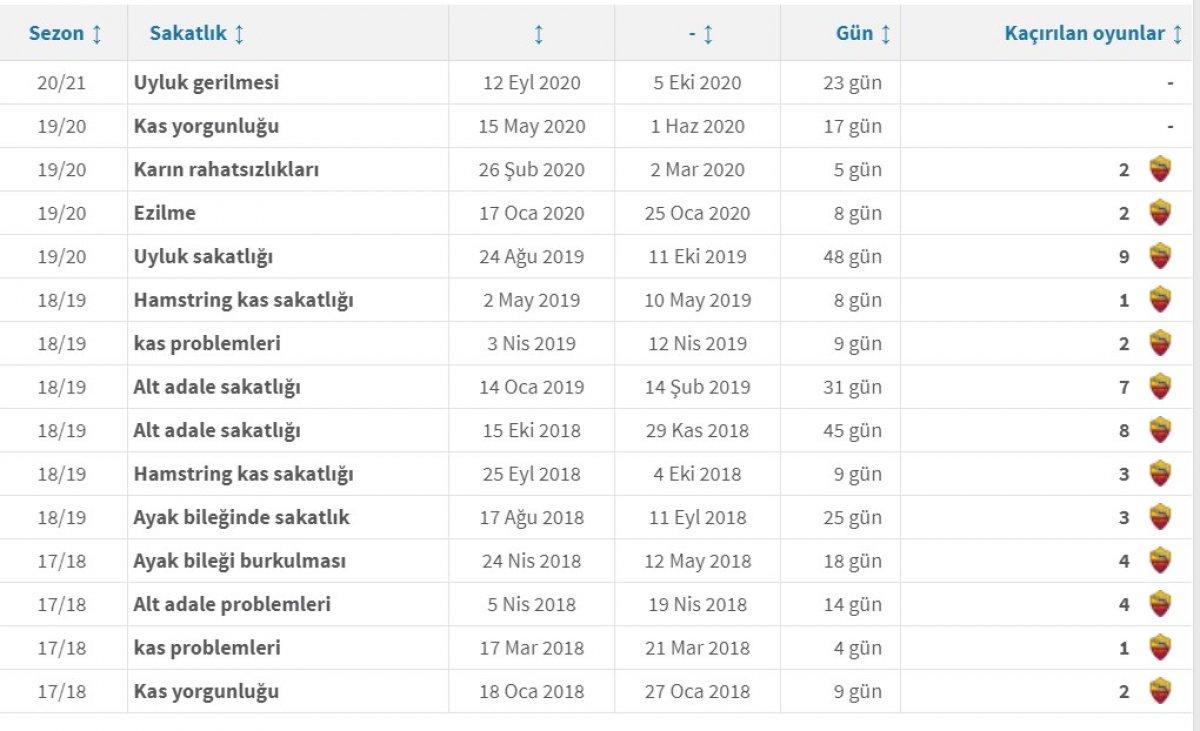Sort by Gün column header

(863, 34)
